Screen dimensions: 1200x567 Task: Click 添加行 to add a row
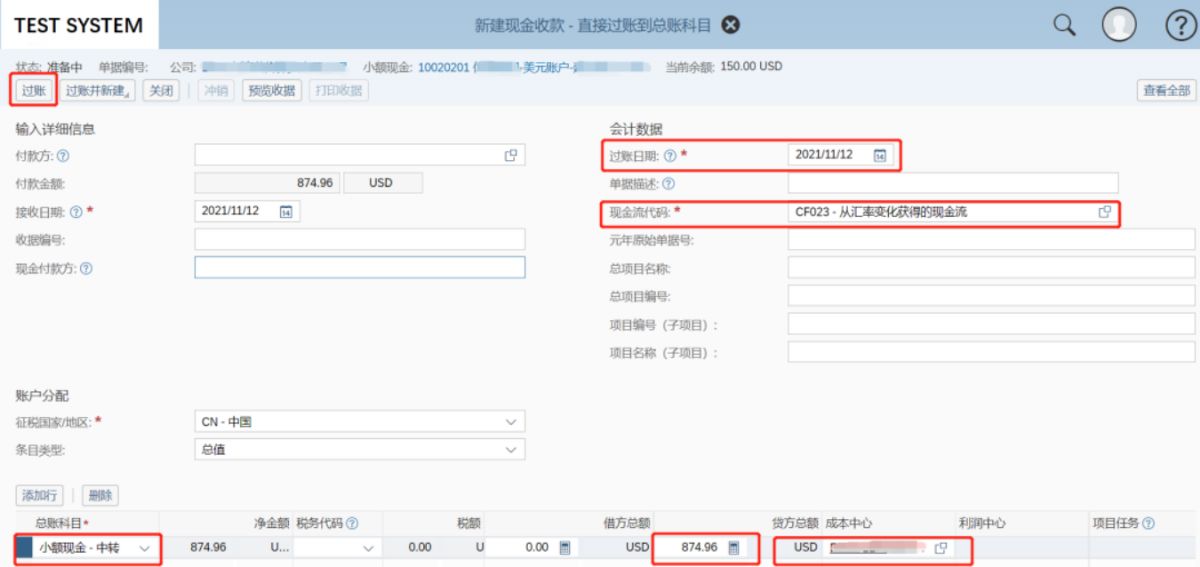point(40,495)
